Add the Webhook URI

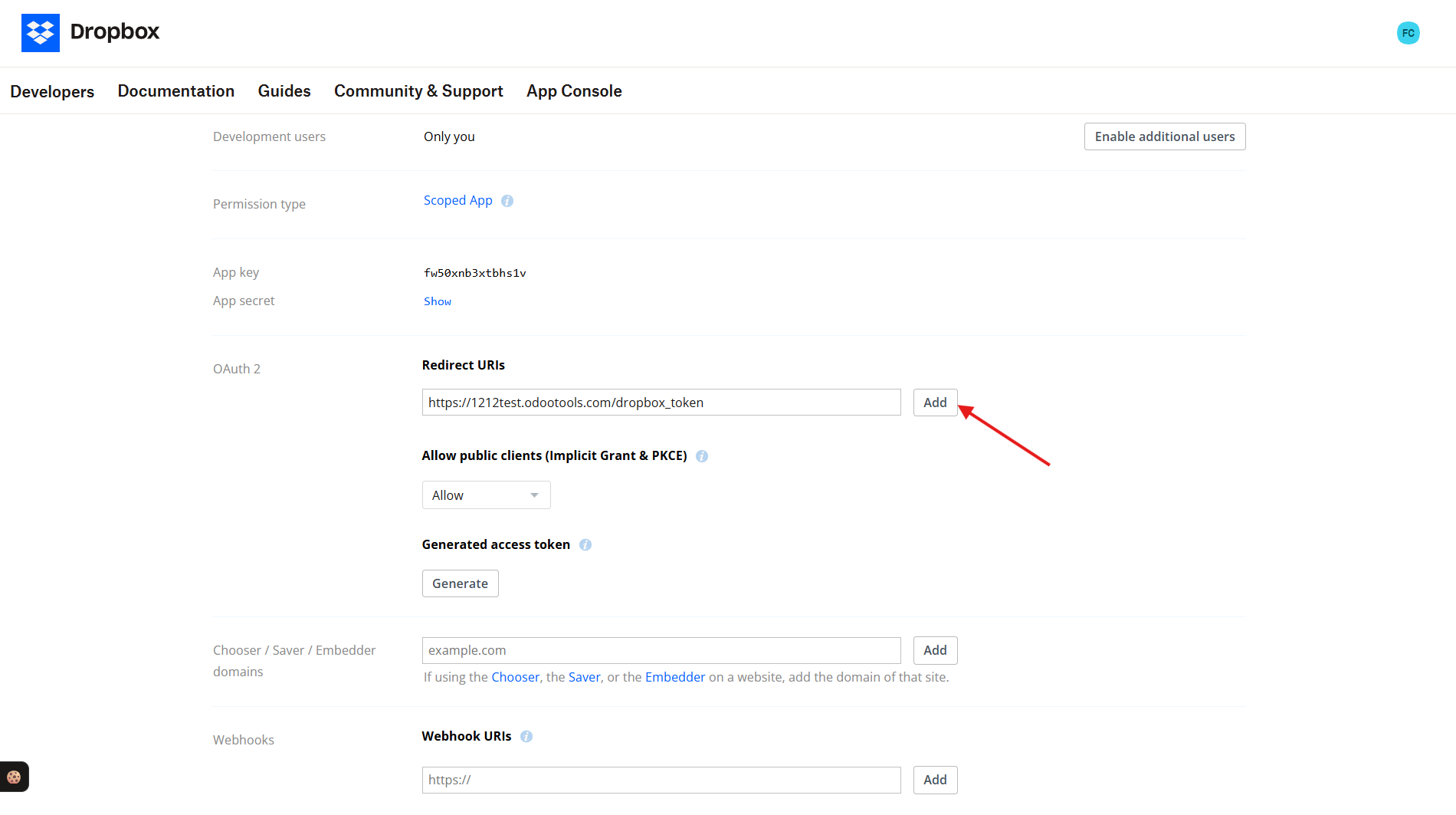tap(935, 780)
